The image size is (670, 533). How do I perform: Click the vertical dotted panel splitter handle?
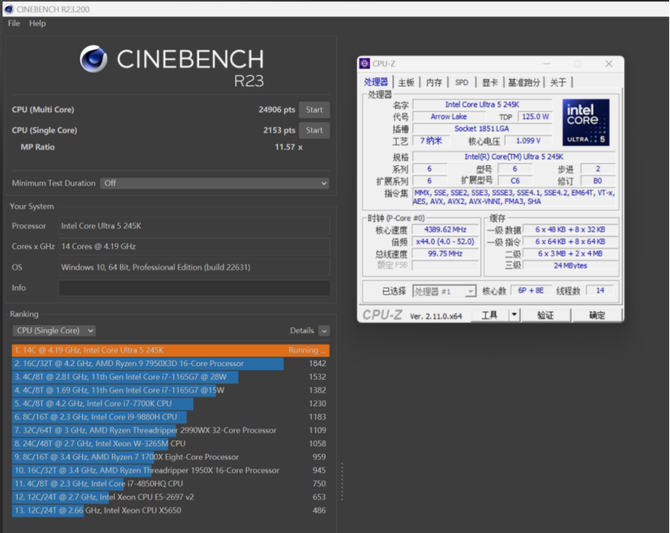pyautogui.click(x=342, y=481)
